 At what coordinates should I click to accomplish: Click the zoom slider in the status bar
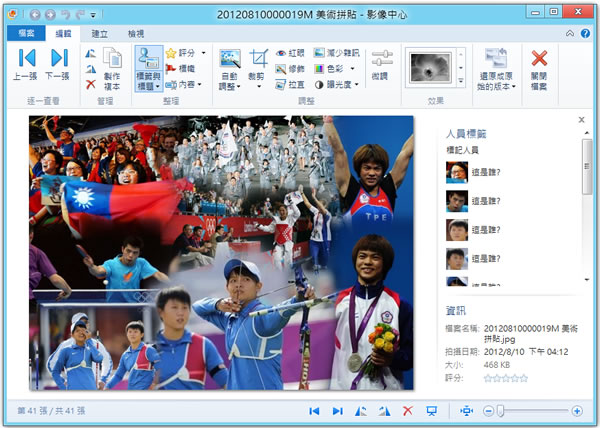[500, 411]
